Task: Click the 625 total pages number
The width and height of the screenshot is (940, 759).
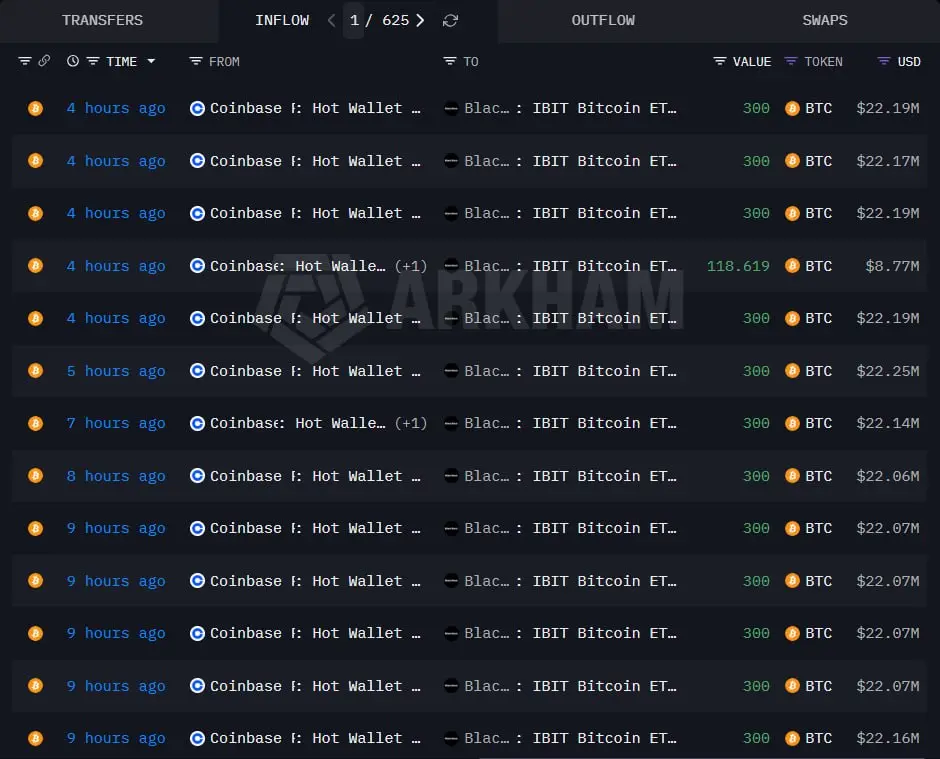Action: (396, 20)
